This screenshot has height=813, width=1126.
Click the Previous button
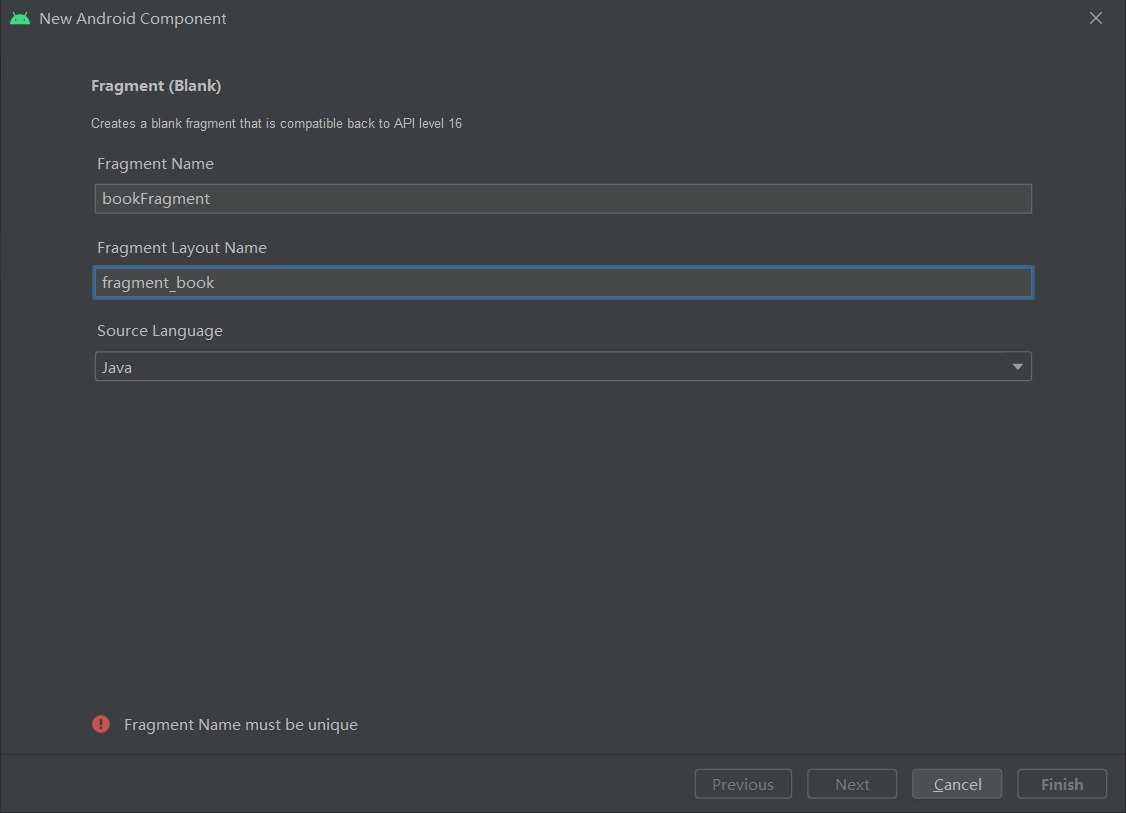pos(743,784)
